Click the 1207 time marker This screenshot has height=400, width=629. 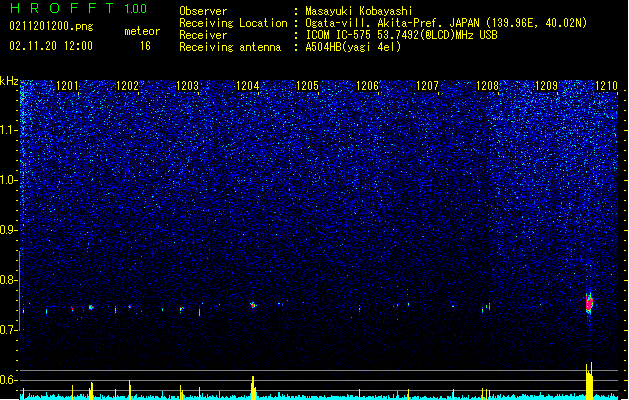click(x=427, y=86)
